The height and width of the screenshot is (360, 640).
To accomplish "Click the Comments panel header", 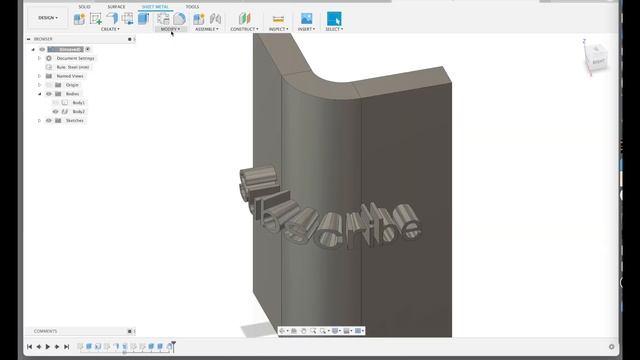I will click(x=45, y=331).
